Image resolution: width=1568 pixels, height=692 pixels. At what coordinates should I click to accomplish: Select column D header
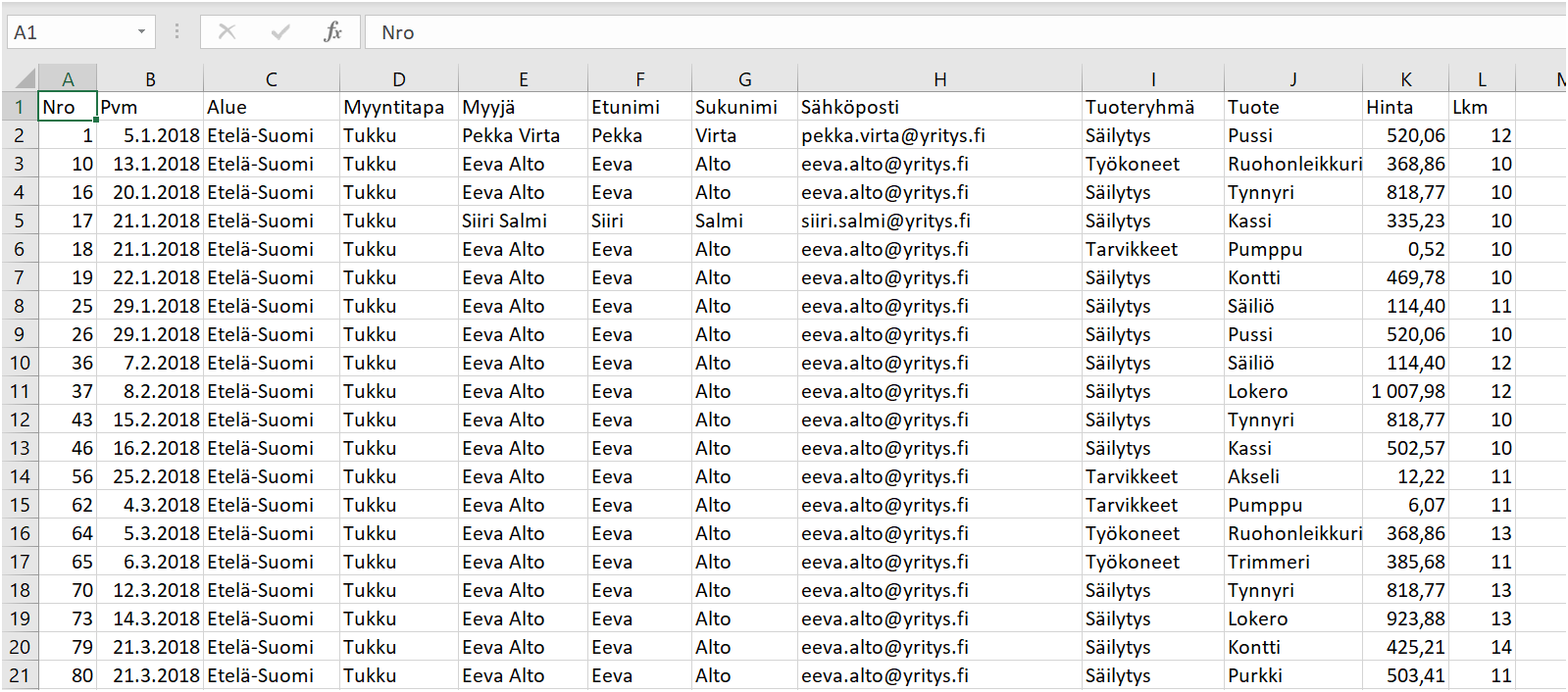399,79
